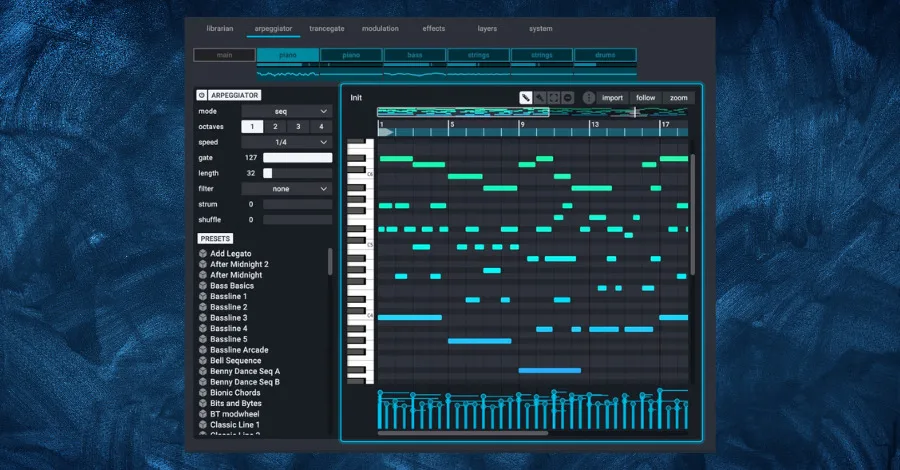Viewport: 900px width, 470px height.
Task: Click the cube icon beside Add Legato
Action: (203, 254)
